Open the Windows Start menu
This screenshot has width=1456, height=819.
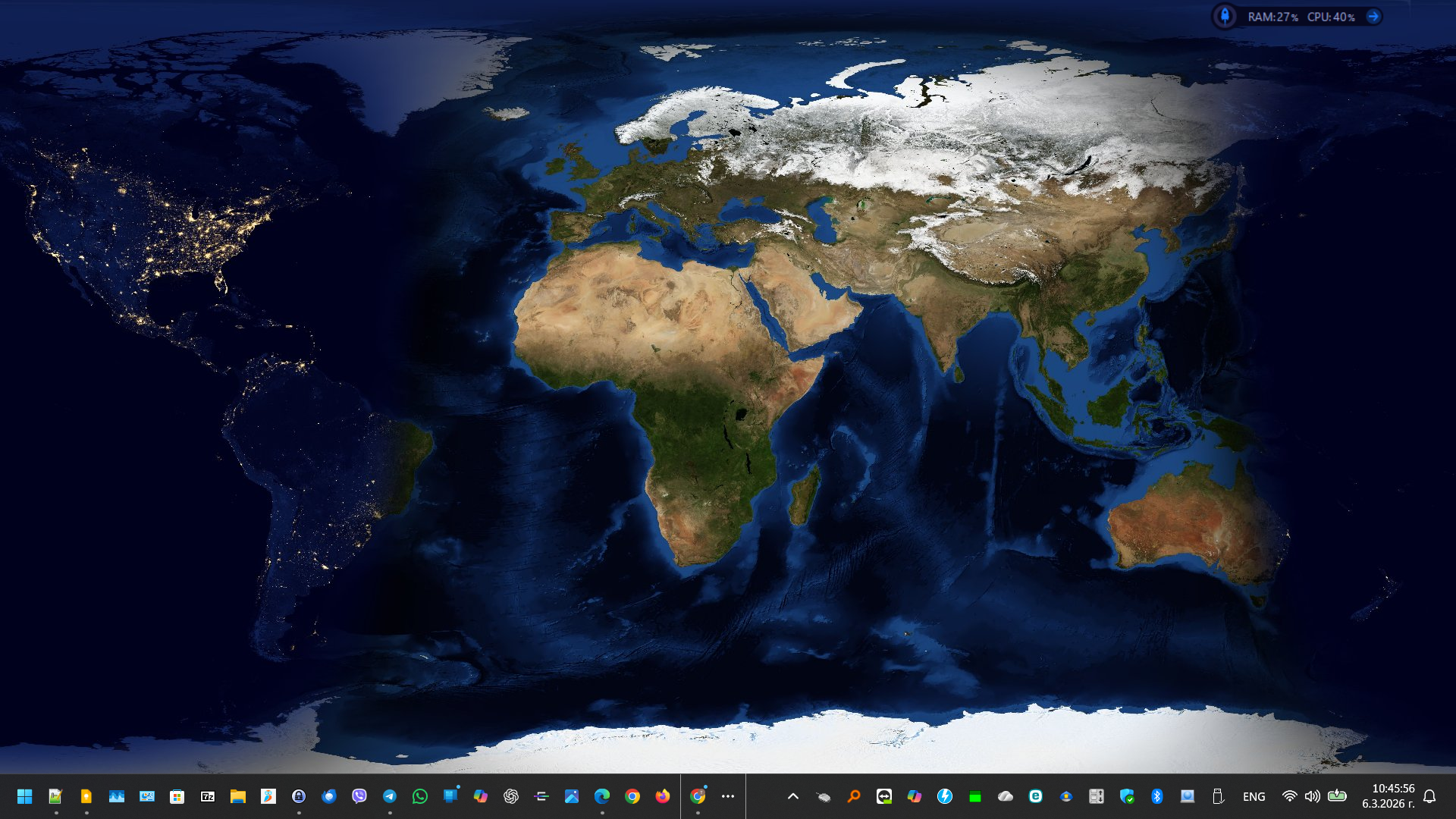[x=24, y=796]
